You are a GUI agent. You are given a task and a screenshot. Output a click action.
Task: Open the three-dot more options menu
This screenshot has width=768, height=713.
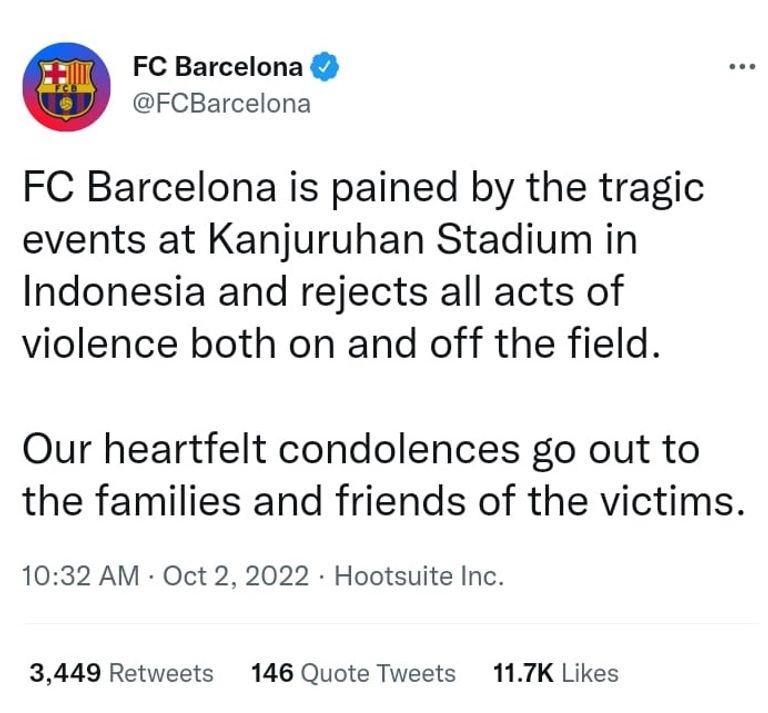(x=741, y=68)
